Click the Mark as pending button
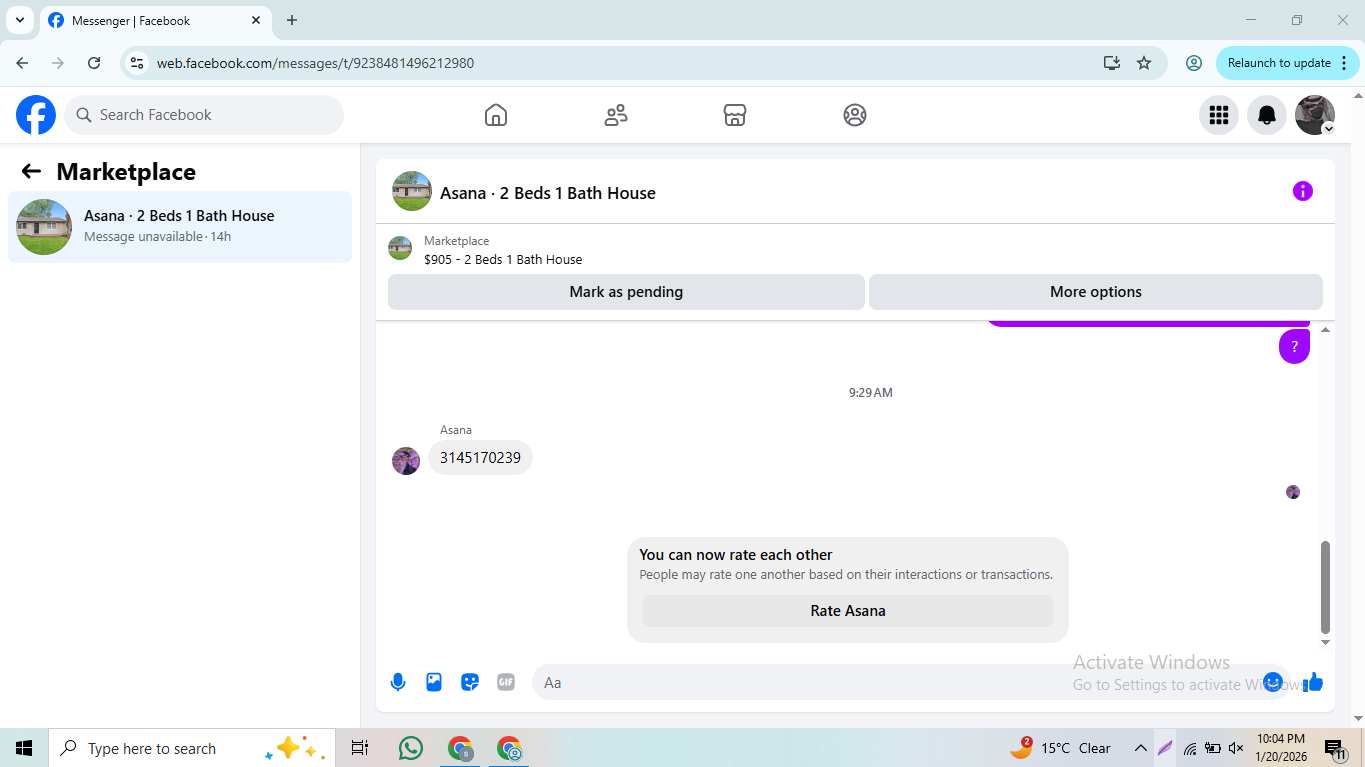Screen dimensions: 1365x767 point(626,292)
